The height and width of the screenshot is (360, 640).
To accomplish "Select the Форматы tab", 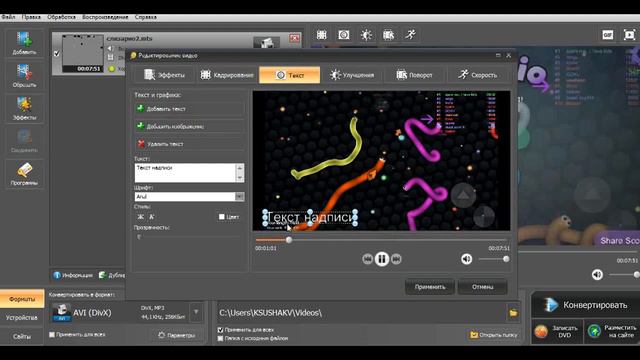I will pos(22,299).
